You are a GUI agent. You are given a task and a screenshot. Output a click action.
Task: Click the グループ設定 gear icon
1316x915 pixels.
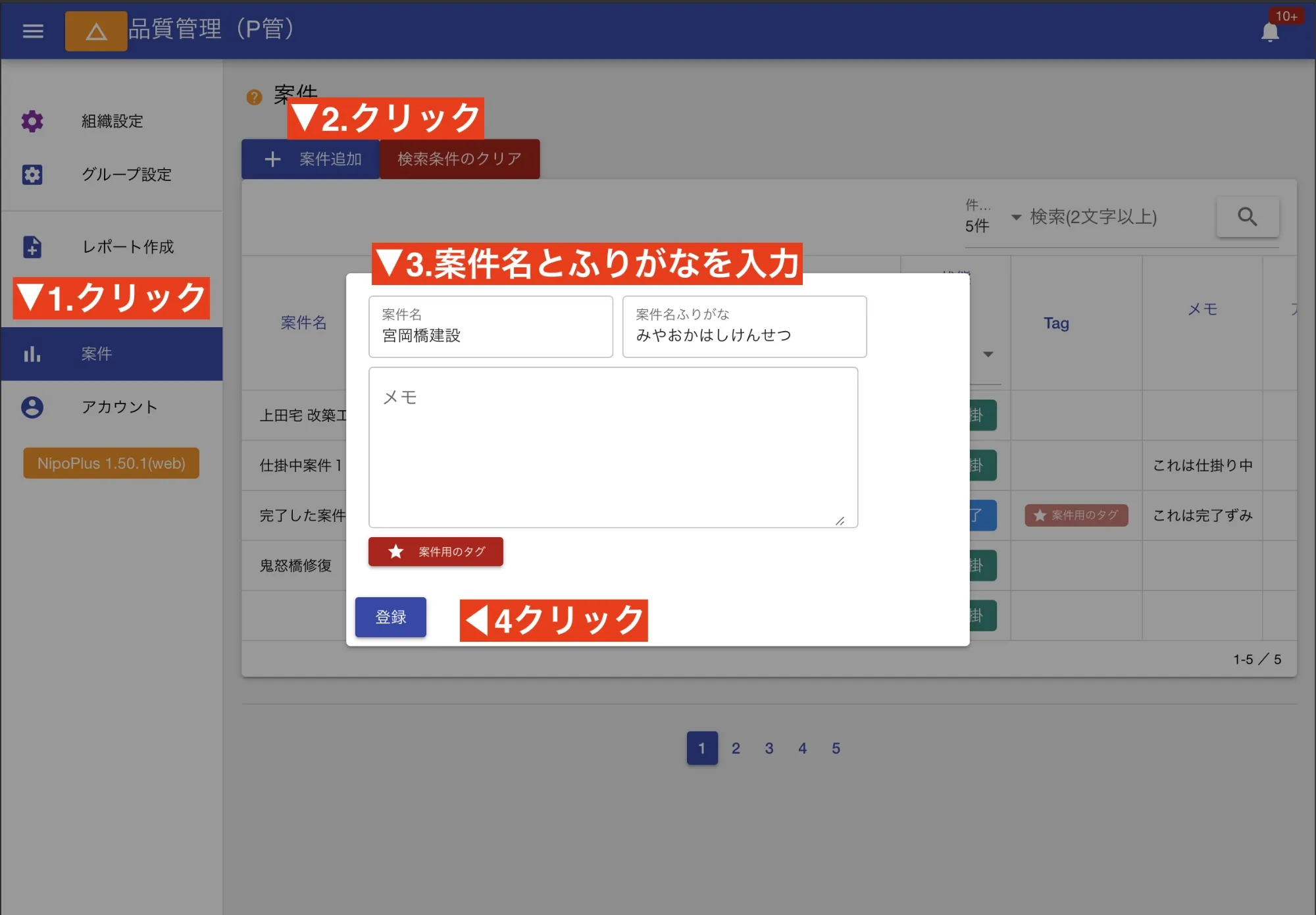[x=32, y=174]
